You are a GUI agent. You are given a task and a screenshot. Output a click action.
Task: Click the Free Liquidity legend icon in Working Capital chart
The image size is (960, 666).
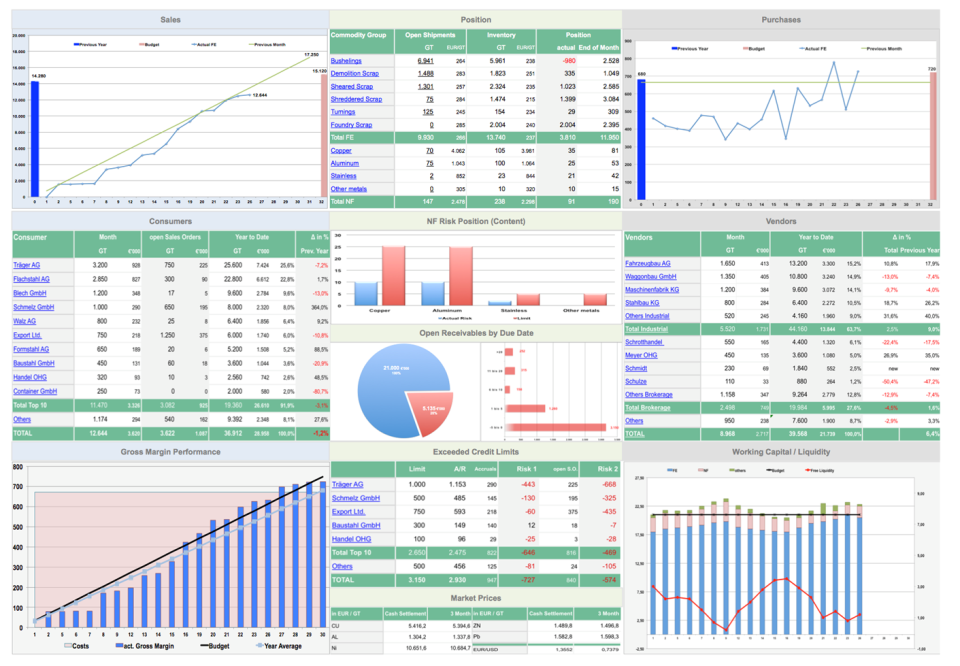pos(807,469)
